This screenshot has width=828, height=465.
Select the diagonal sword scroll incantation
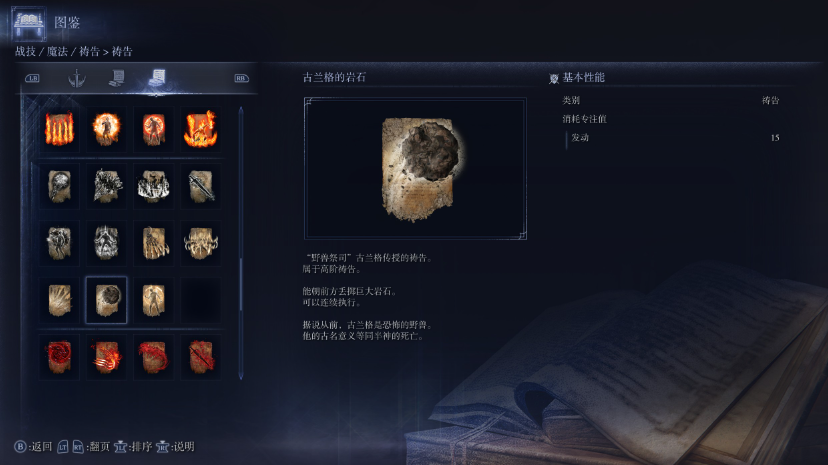click(x=200, y=186)
